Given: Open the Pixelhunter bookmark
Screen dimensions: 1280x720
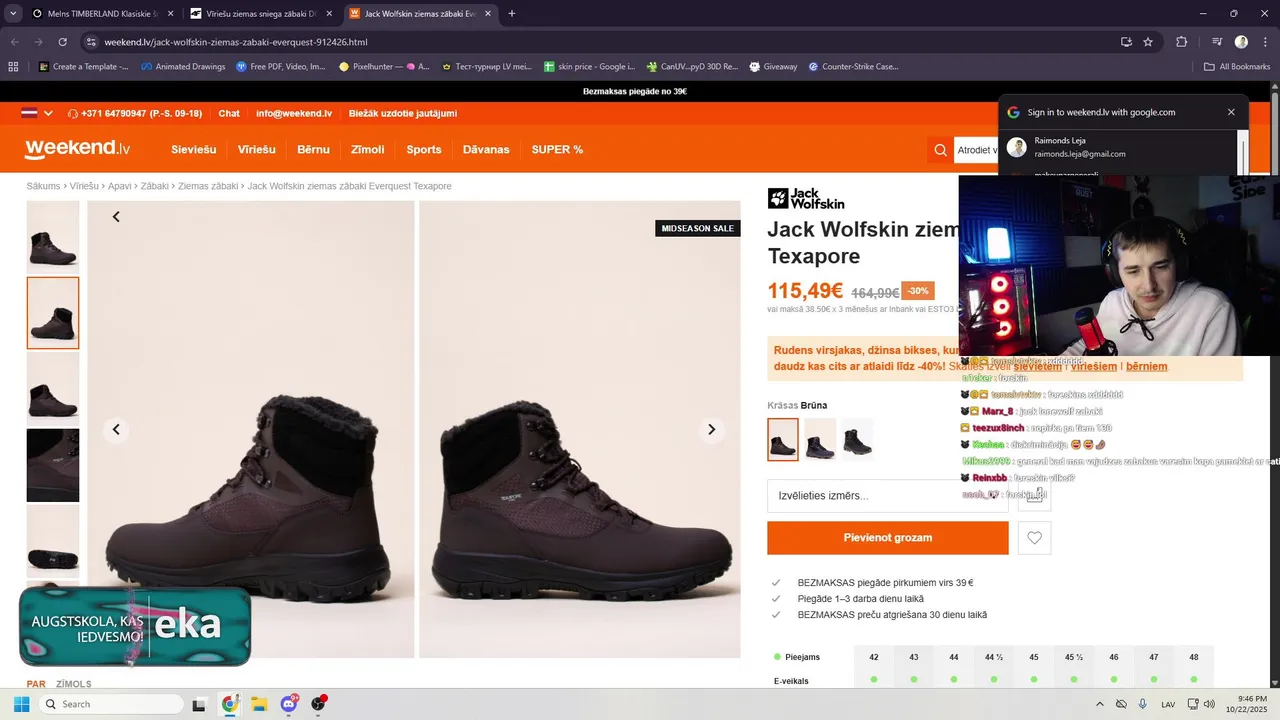Looking at the screenshot, I should tap(384, 67).
